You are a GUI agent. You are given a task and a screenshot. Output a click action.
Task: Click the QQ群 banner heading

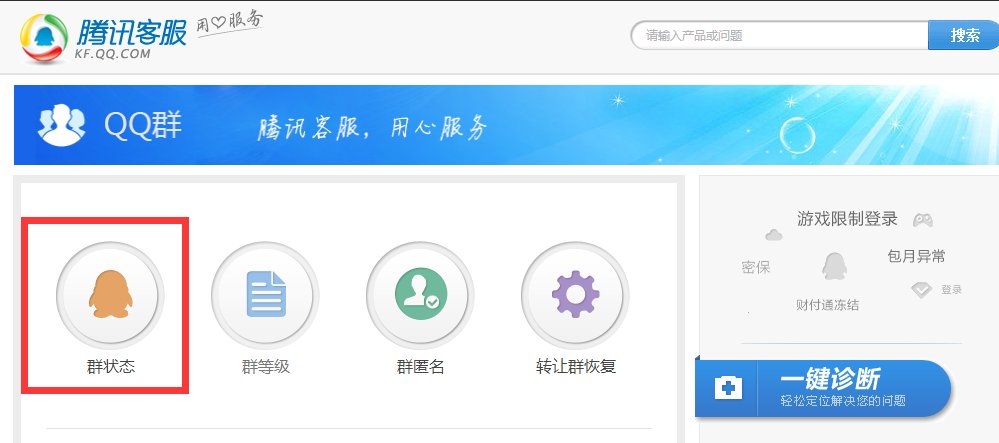(143, 125)
